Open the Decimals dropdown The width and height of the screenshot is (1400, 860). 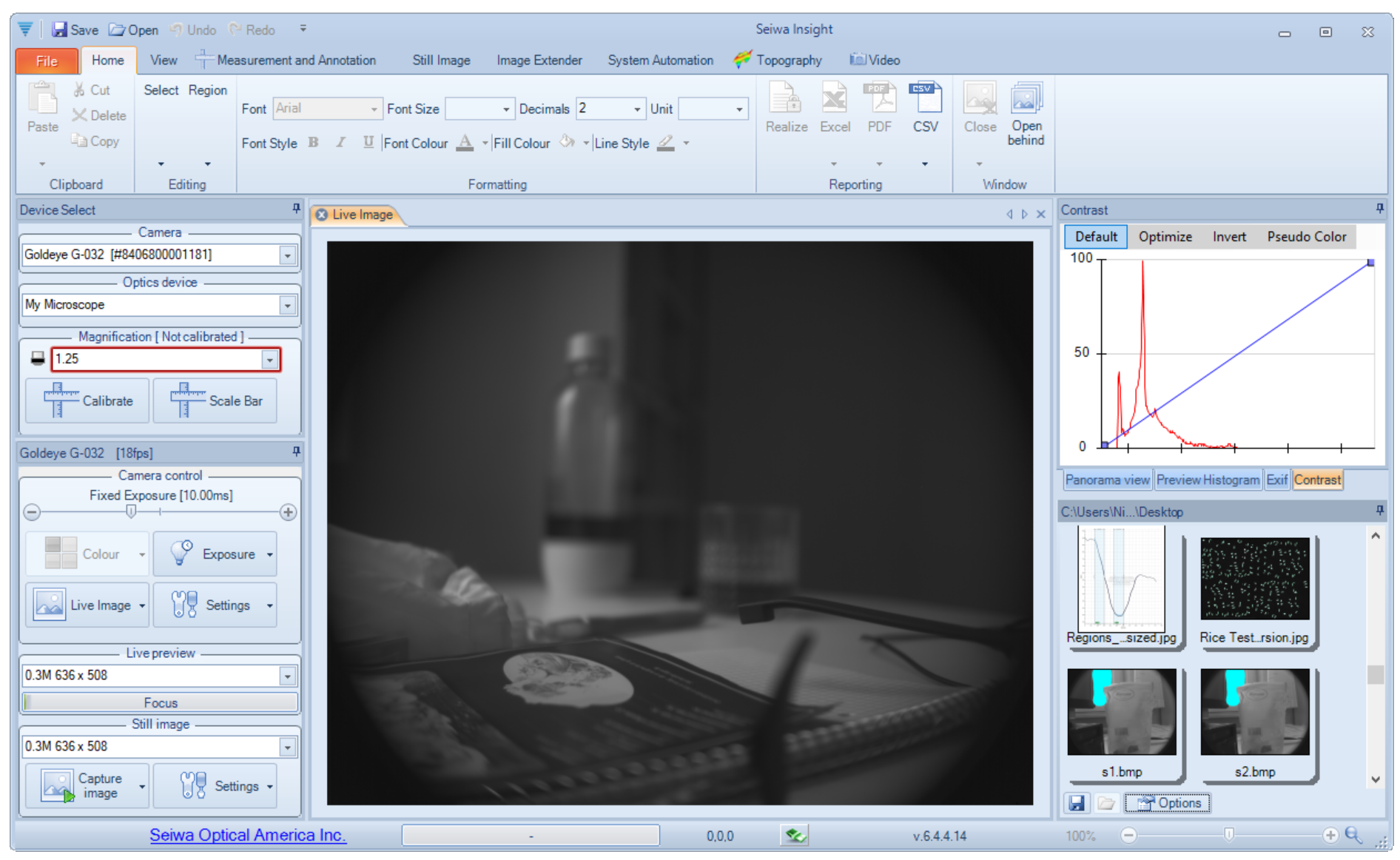pos(637,109)
